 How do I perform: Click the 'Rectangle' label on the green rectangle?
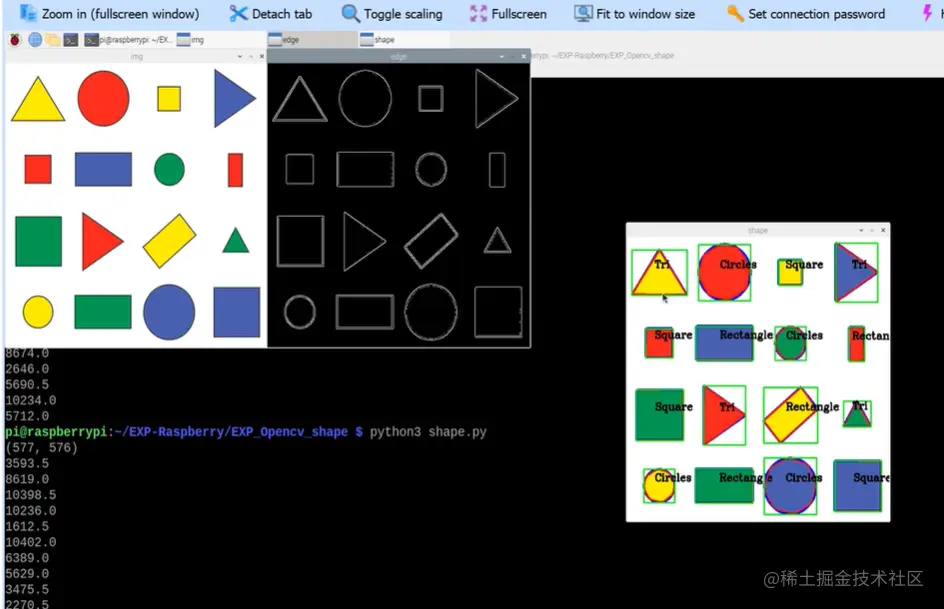click(745, 478)
